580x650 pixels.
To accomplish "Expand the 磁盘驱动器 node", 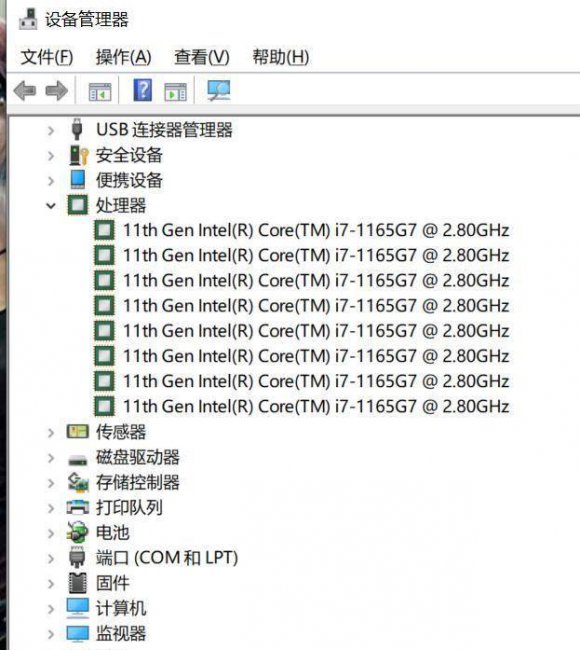I will pyautogui.click(x=51, y=458).
